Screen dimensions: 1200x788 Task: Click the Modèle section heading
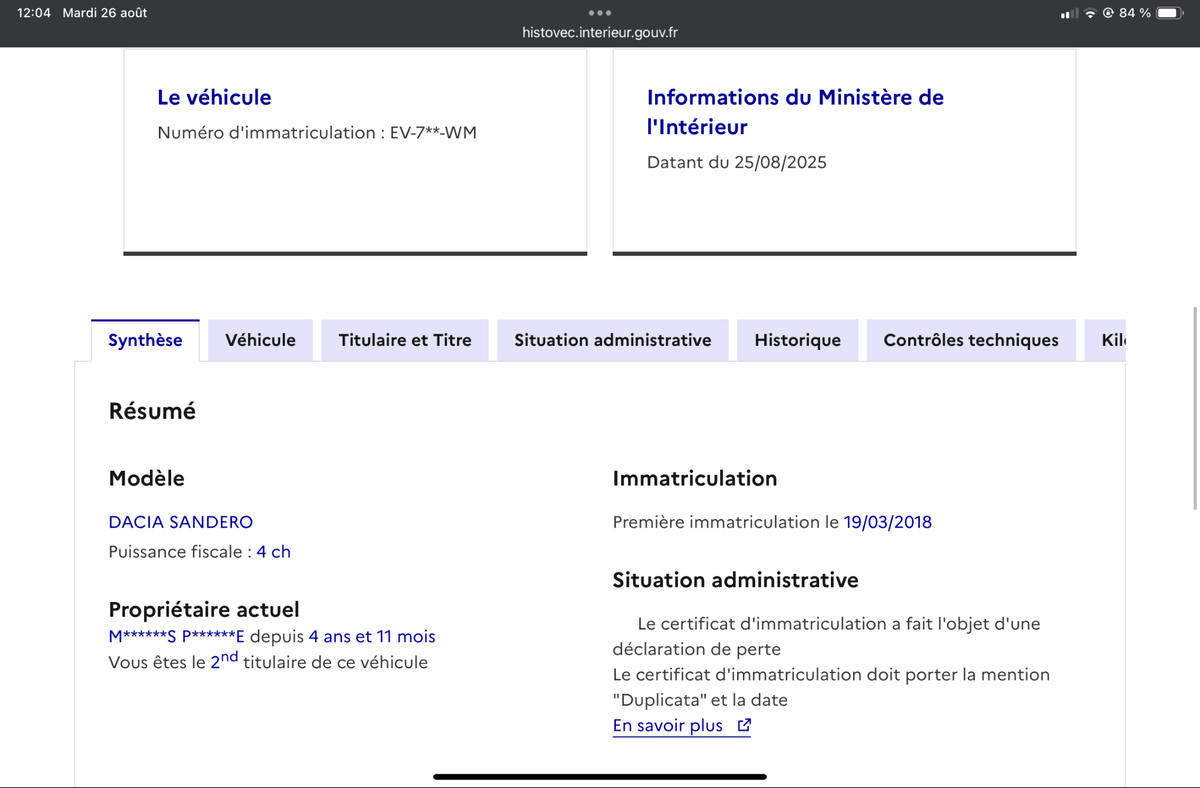click(x=147, y=478)
